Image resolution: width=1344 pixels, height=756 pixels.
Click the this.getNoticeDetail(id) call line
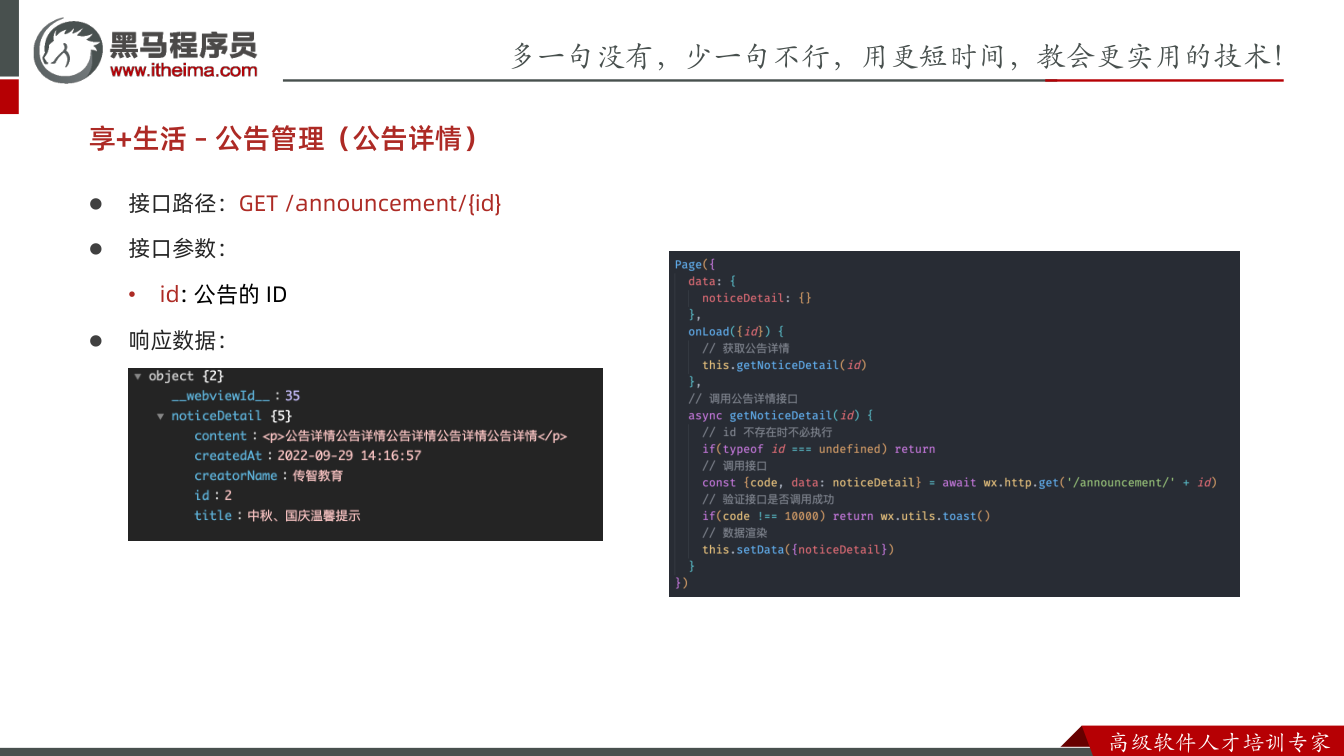click(784, 365)
